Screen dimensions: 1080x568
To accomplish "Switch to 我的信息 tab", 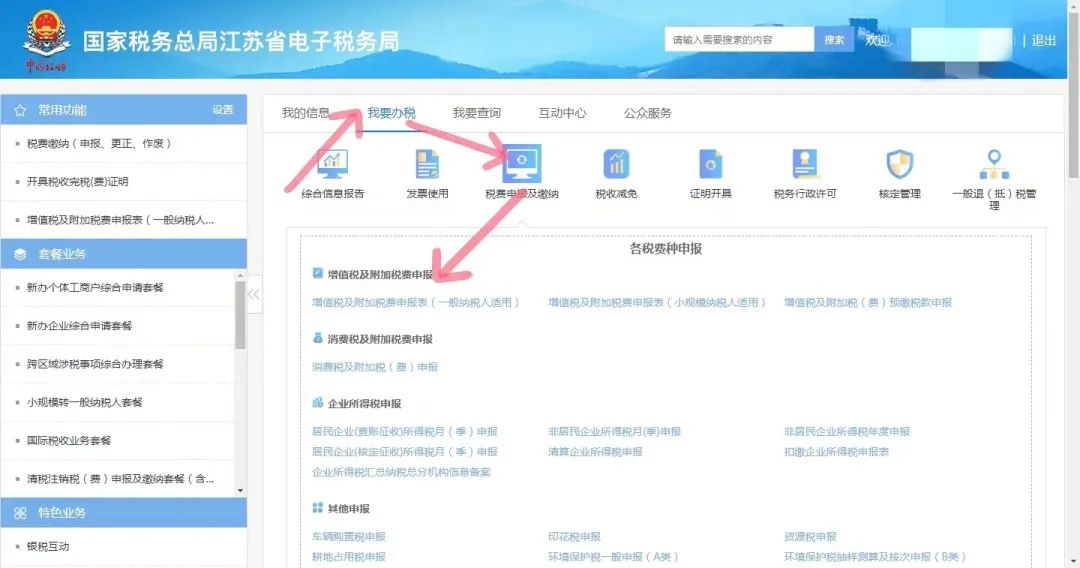I will click(305, 113).
